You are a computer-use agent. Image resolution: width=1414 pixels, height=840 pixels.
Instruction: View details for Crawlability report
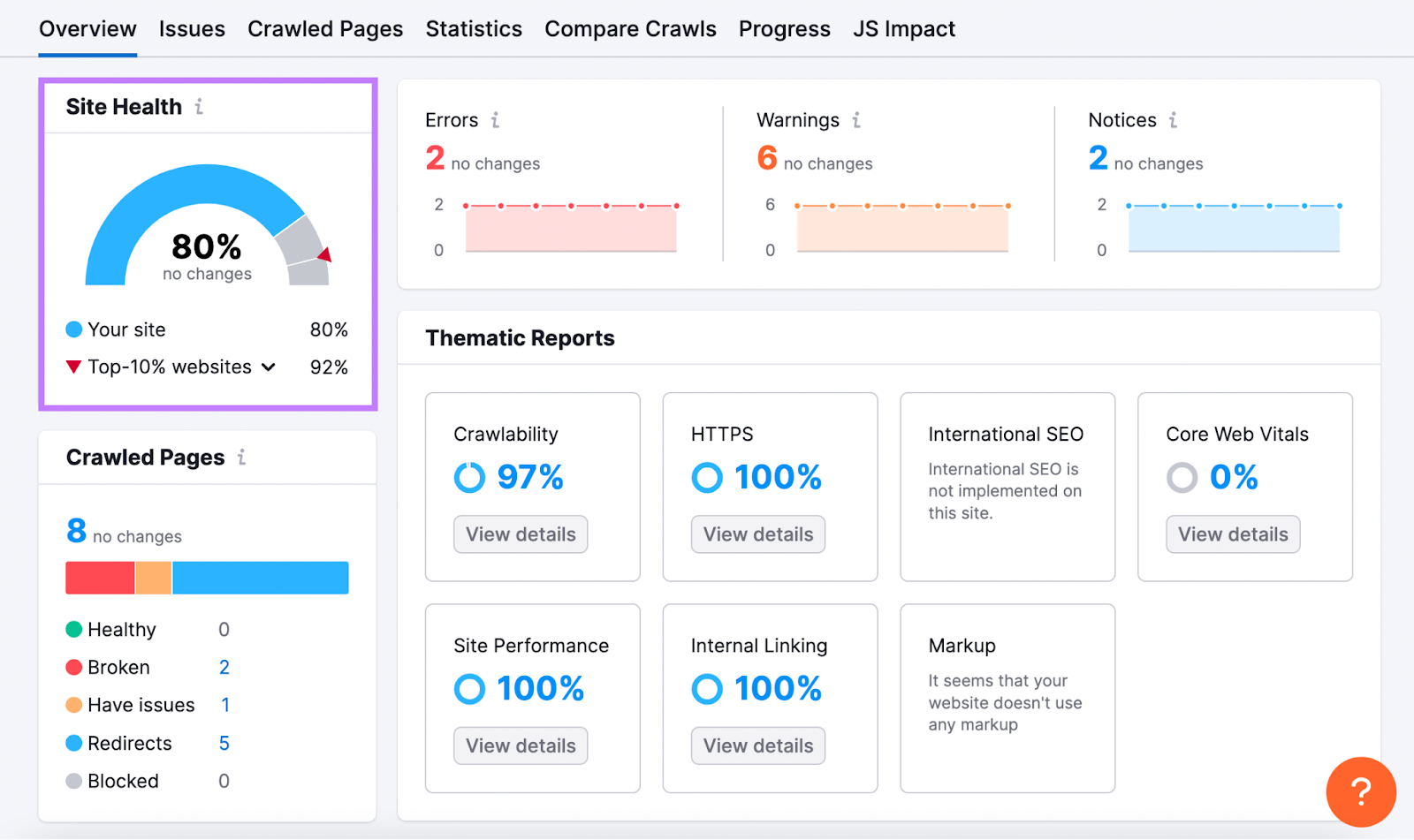[521, 534]
